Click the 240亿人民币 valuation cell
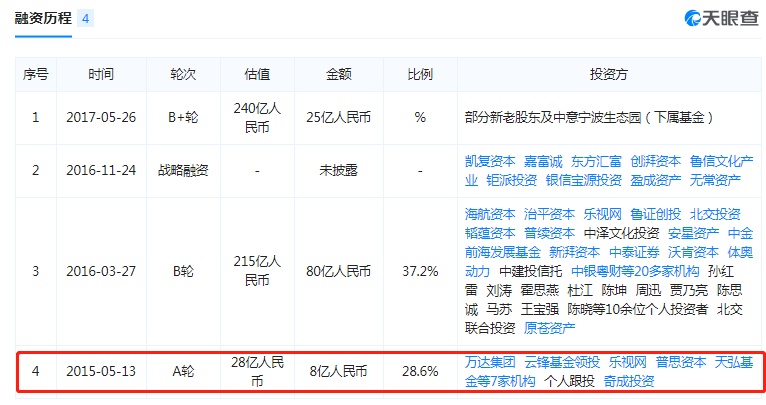Screen dimensions: 766x405 pyautogui.click(x=257, y=118)
